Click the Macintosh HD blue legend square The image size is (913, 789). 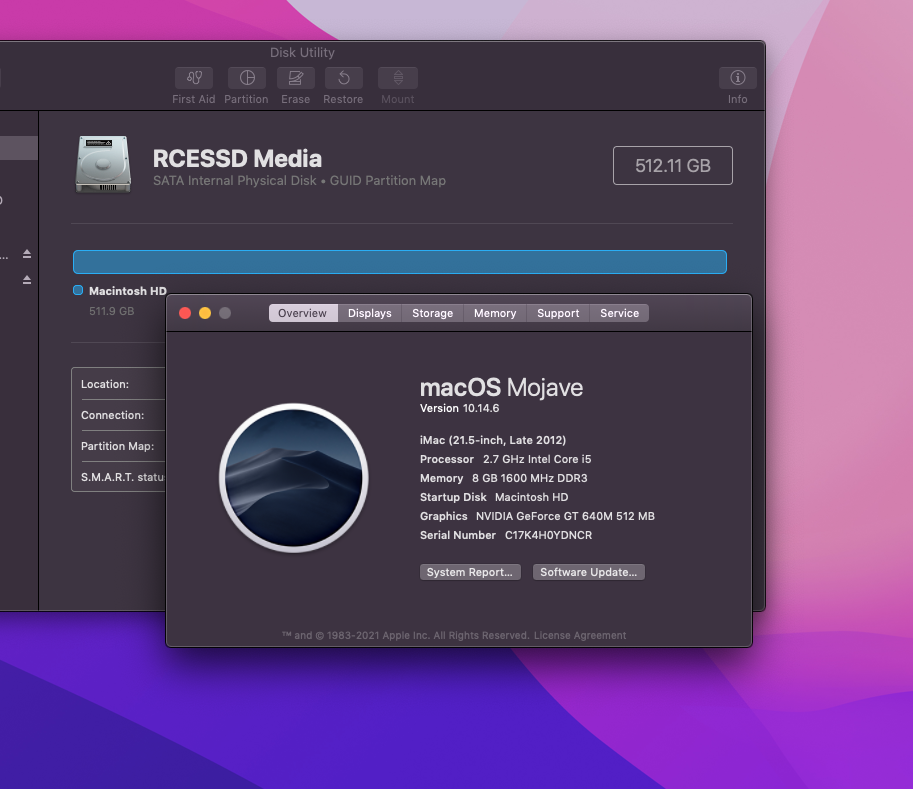78,290
